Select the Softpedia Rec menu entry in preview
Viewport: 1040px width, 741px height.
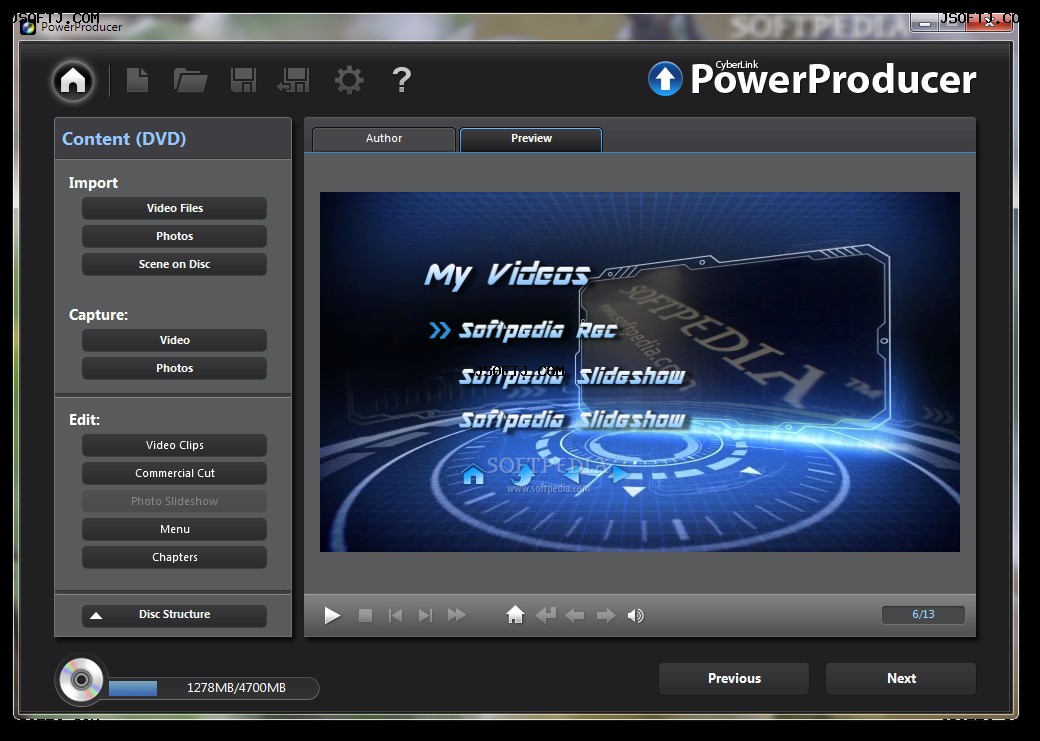538,330
